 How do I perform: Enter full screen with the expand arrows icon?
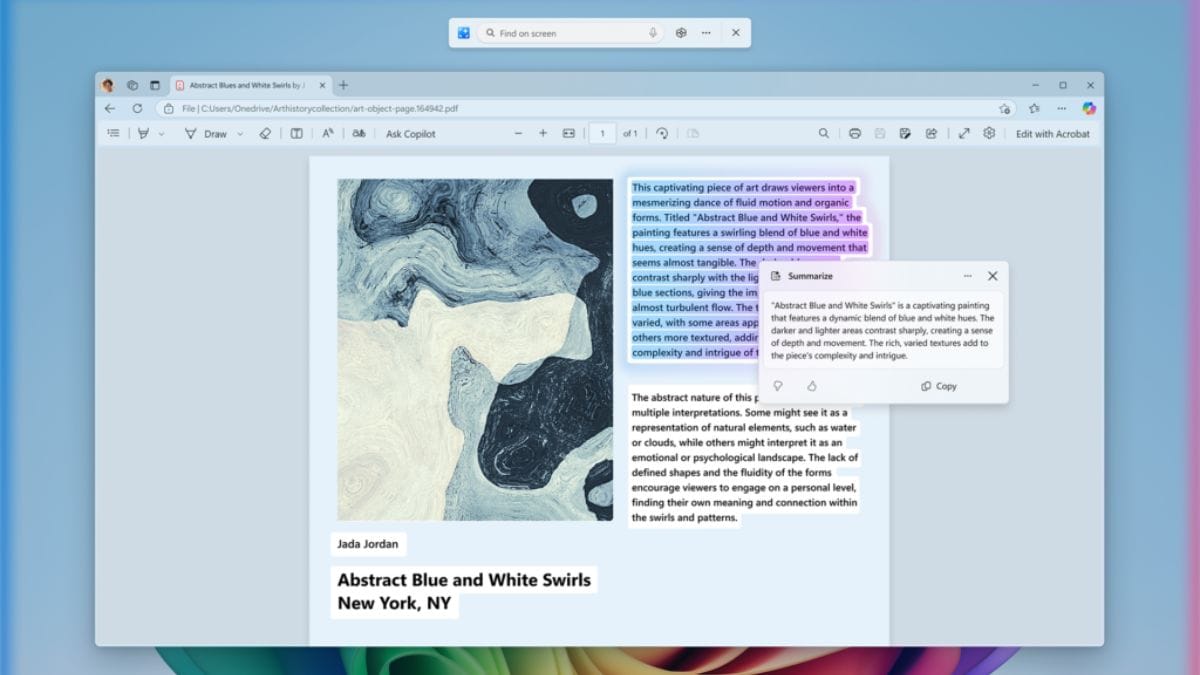coord(964,133)
